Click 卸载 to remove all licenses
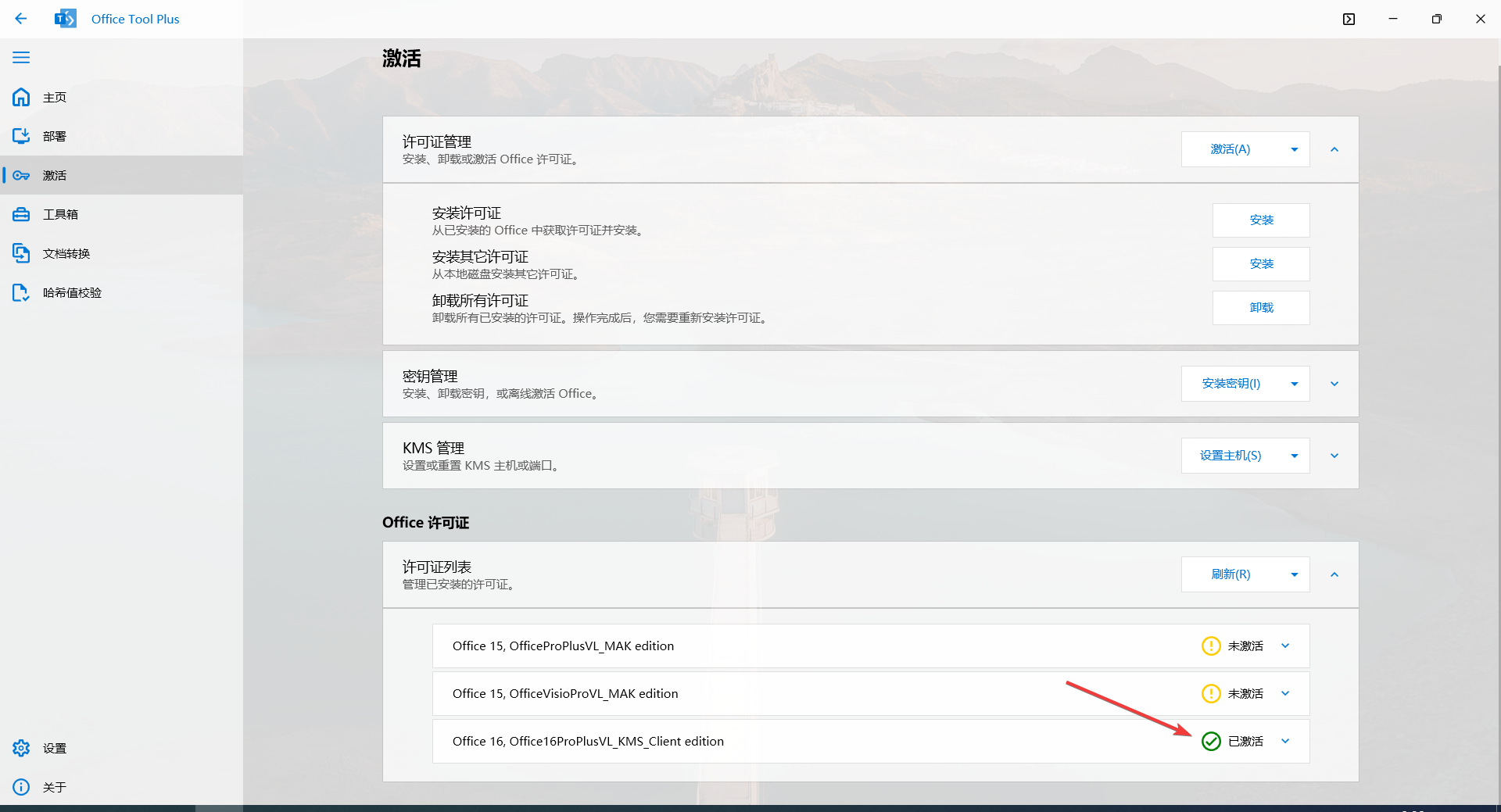Viewport: 1501px width, 812px height. (1261, 308)
